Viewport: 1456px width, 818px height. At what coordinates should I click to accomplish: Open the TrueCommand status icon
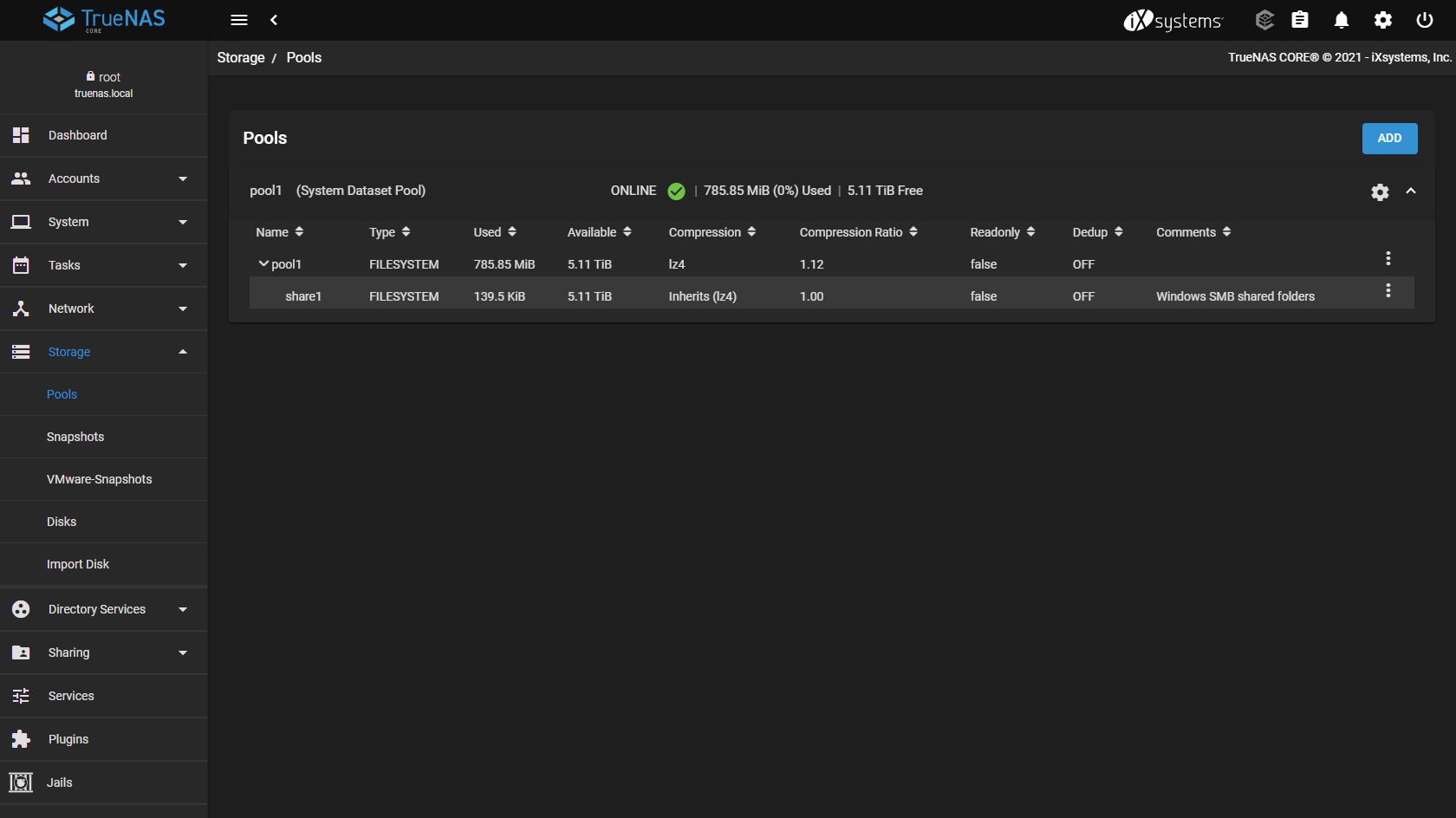(x=1264, y=20)
